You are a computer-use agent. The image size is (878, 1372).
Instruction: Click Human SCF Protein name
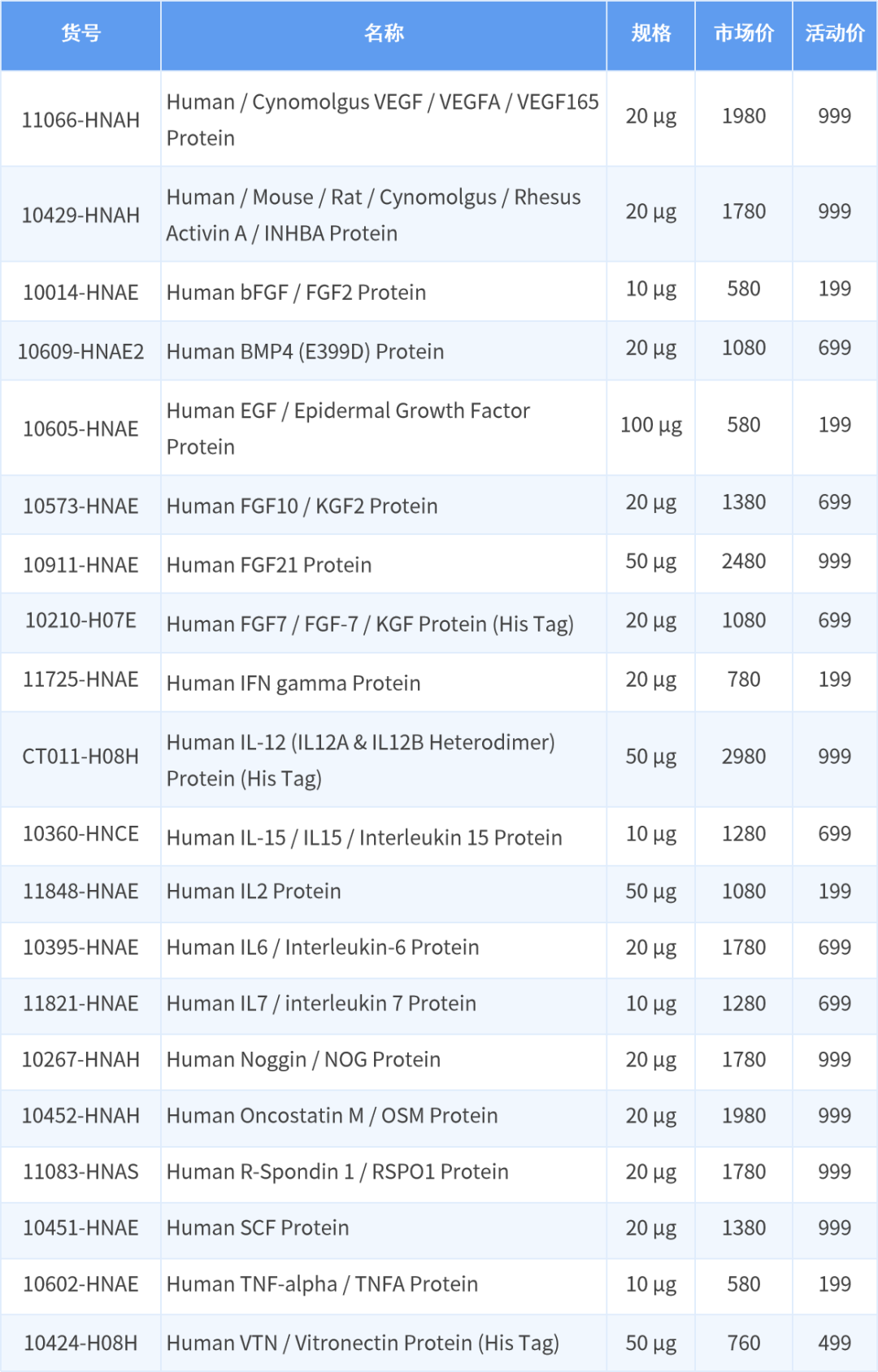pos(258,1228)
